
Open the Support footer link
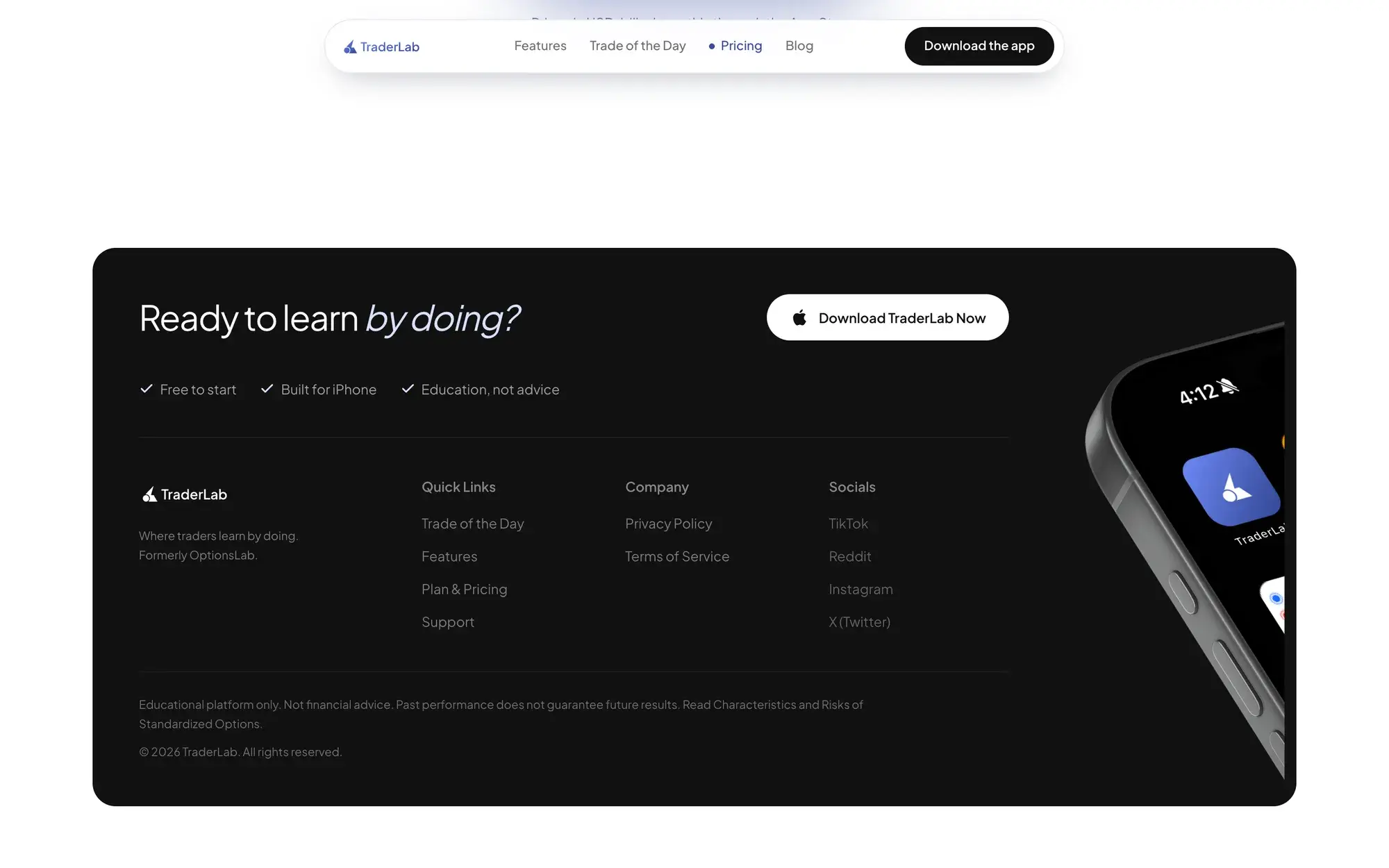(448, 622)
